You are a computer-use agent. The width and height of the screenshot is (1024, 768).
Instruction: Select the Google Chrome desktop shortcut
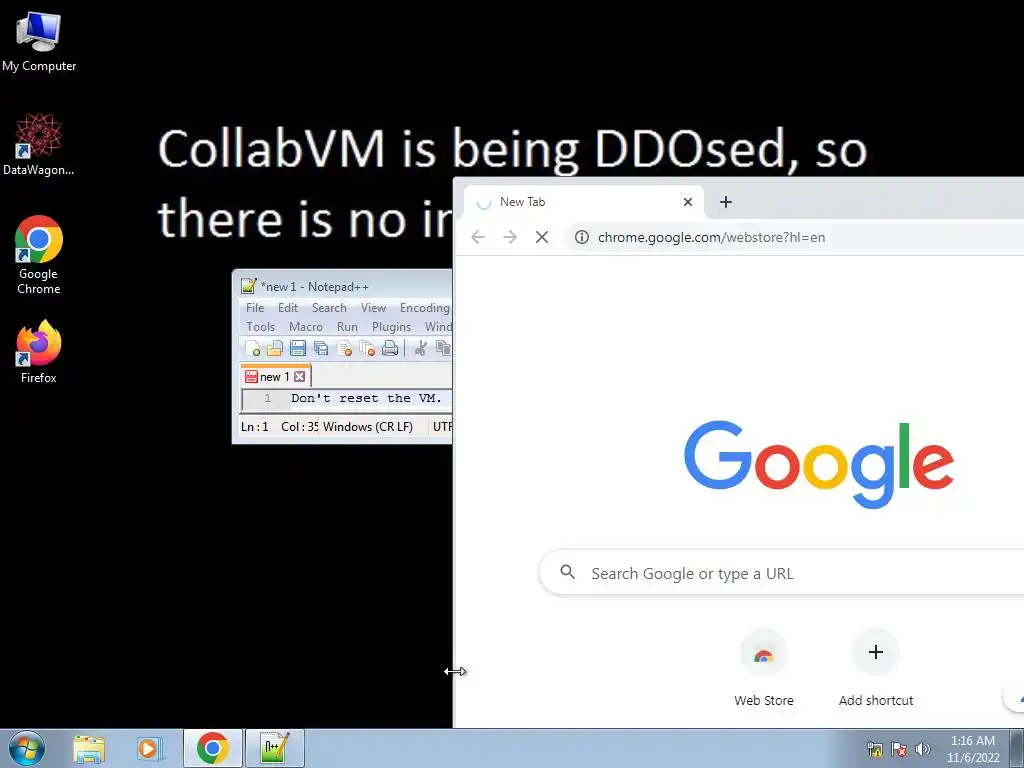(39, 255)
